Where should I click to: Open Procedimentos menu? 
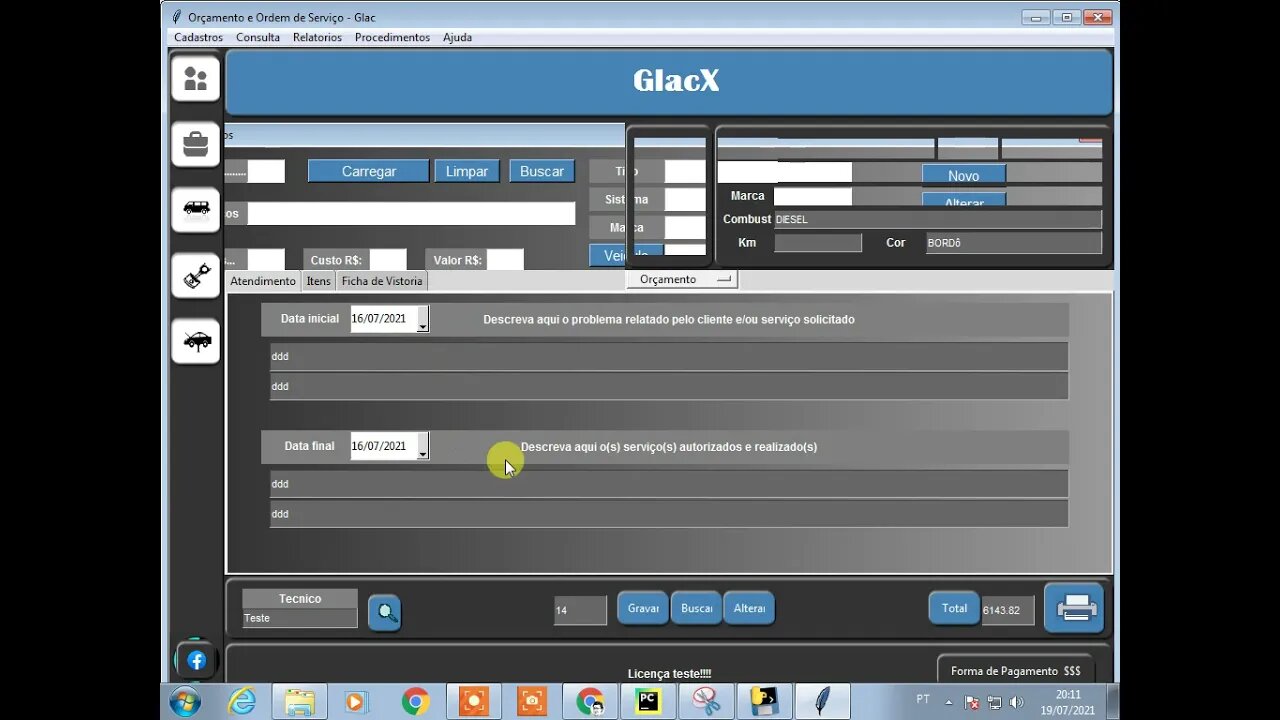392,37
